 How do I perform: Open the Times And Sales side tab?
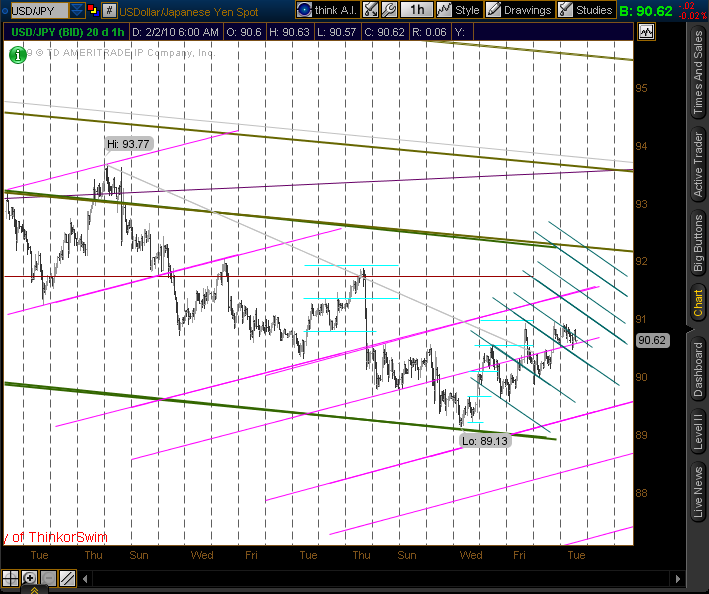(x=698, y=71)
